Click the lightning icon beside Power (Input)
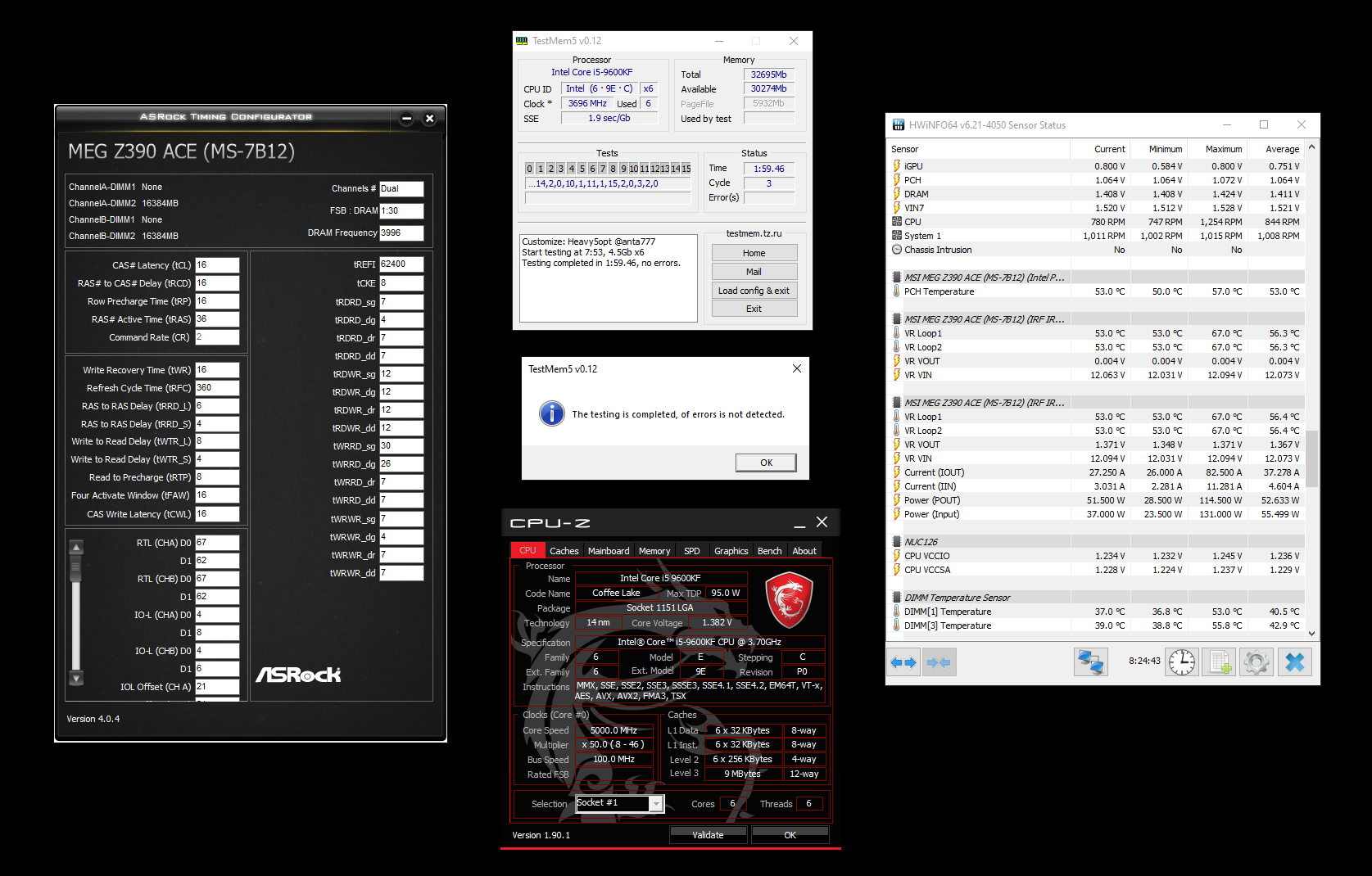The height and width of the screenshot is (876, 1372). 897,514
